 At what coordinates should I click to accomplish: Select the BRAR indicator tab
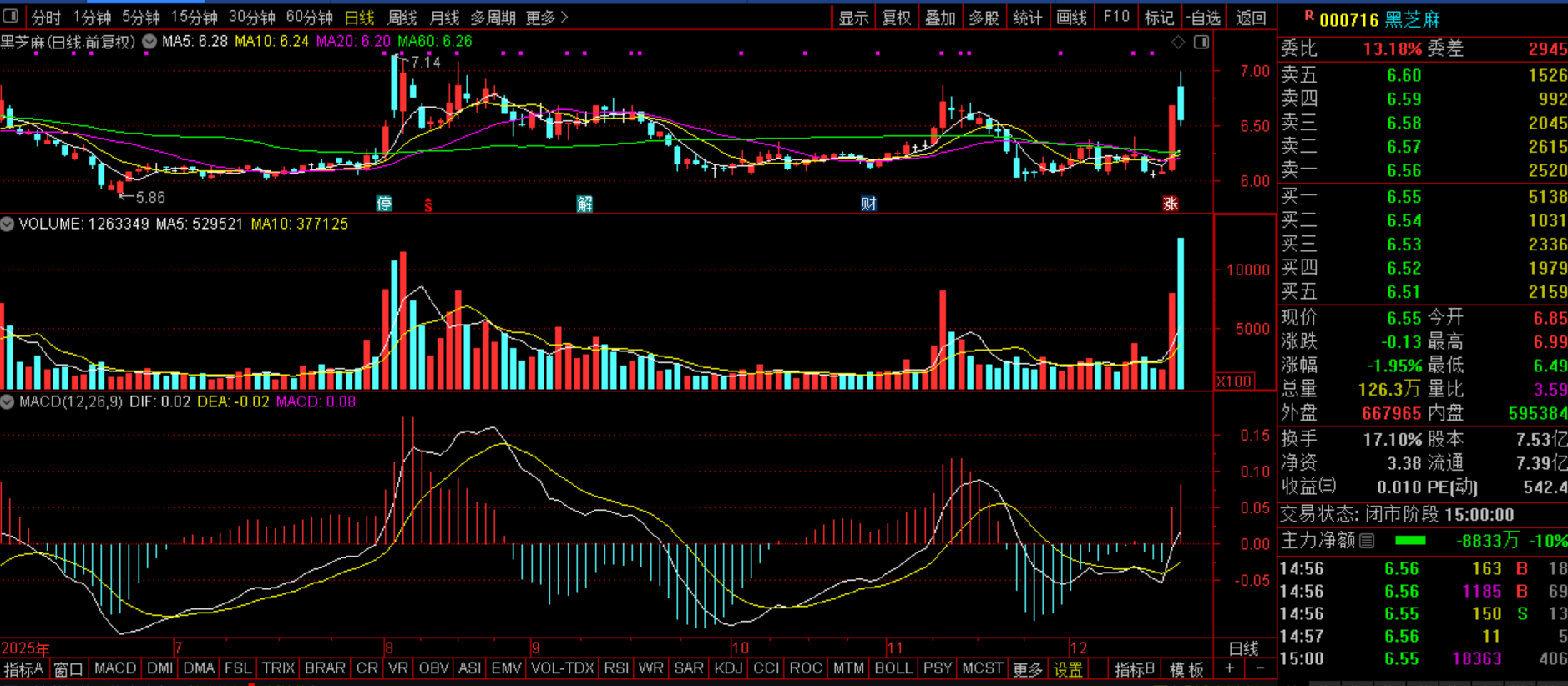pos(325,668)
